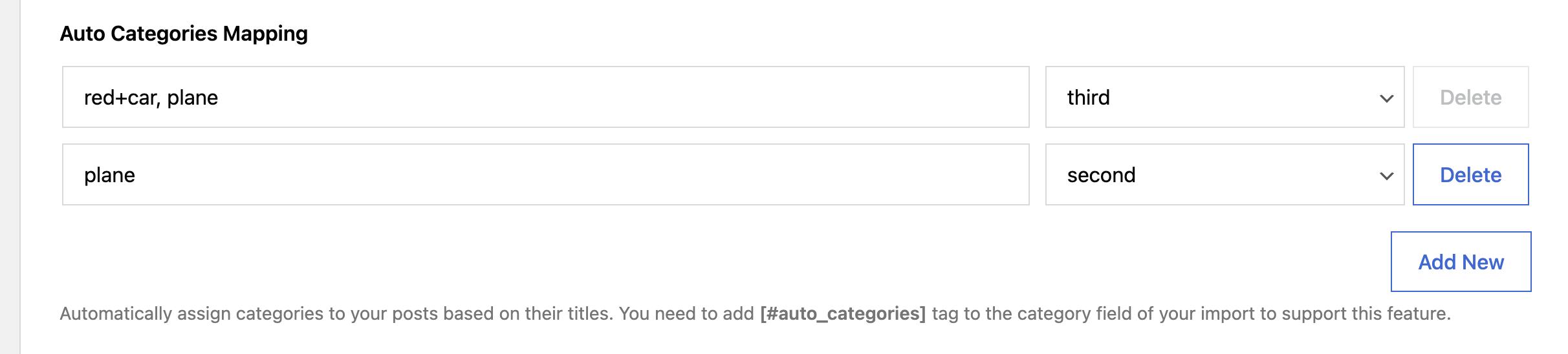
Task: Place the cursor in the first mapping keywords box
Action: (545, 97)
